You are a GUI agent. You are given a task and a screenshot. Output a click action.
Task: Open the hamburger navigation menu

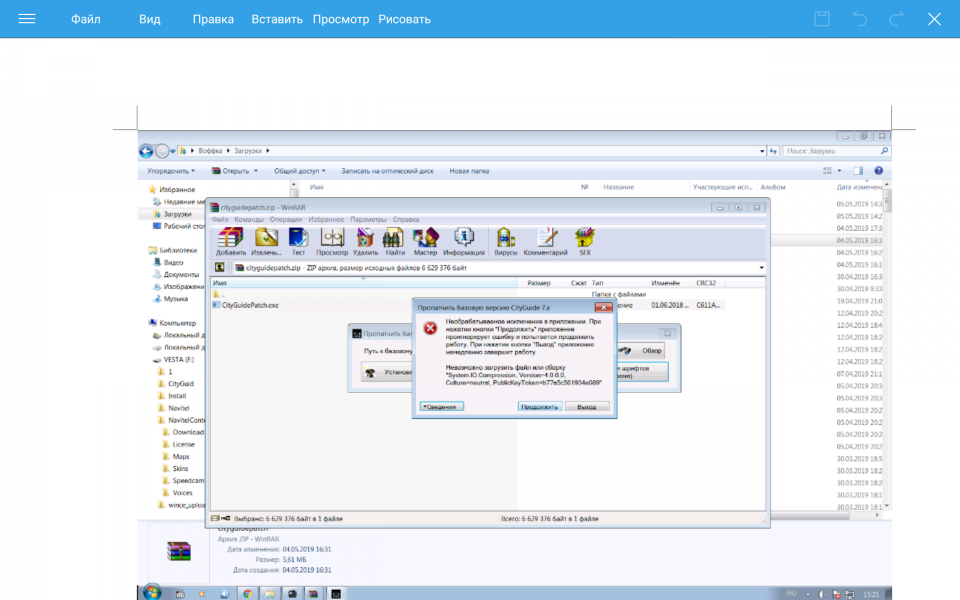point(27,19)
